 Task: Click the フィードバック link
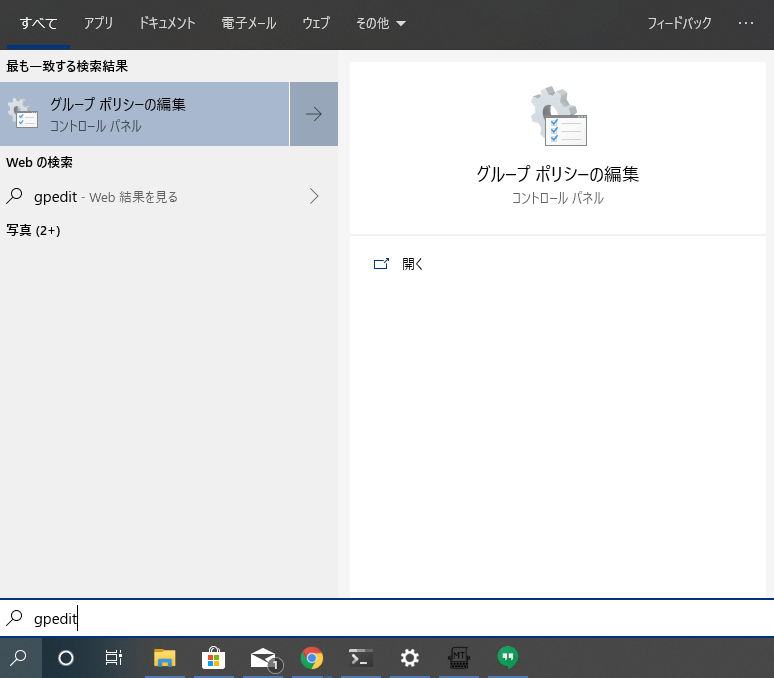click(679, 23)
